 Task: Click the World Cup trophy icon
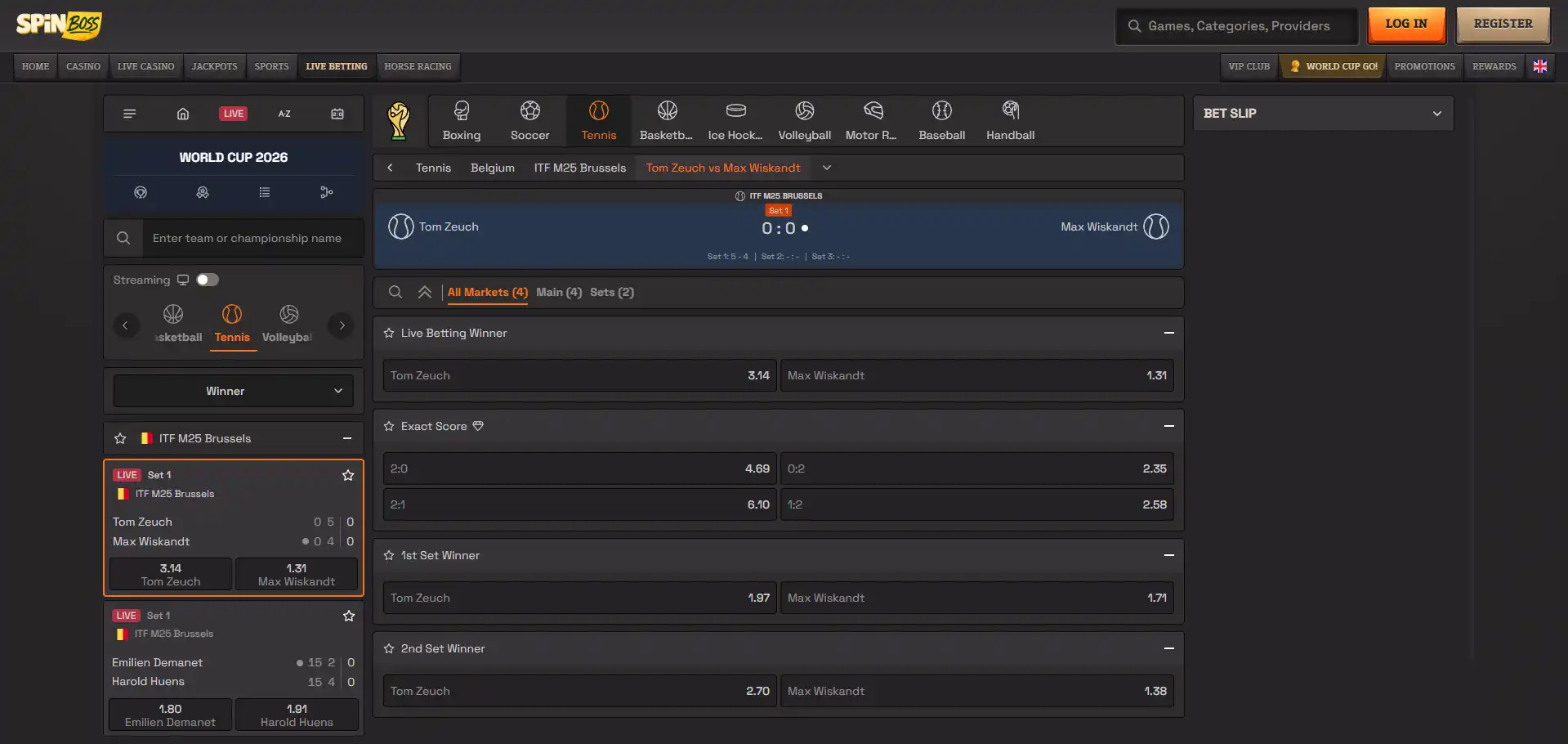pos(398,121)
